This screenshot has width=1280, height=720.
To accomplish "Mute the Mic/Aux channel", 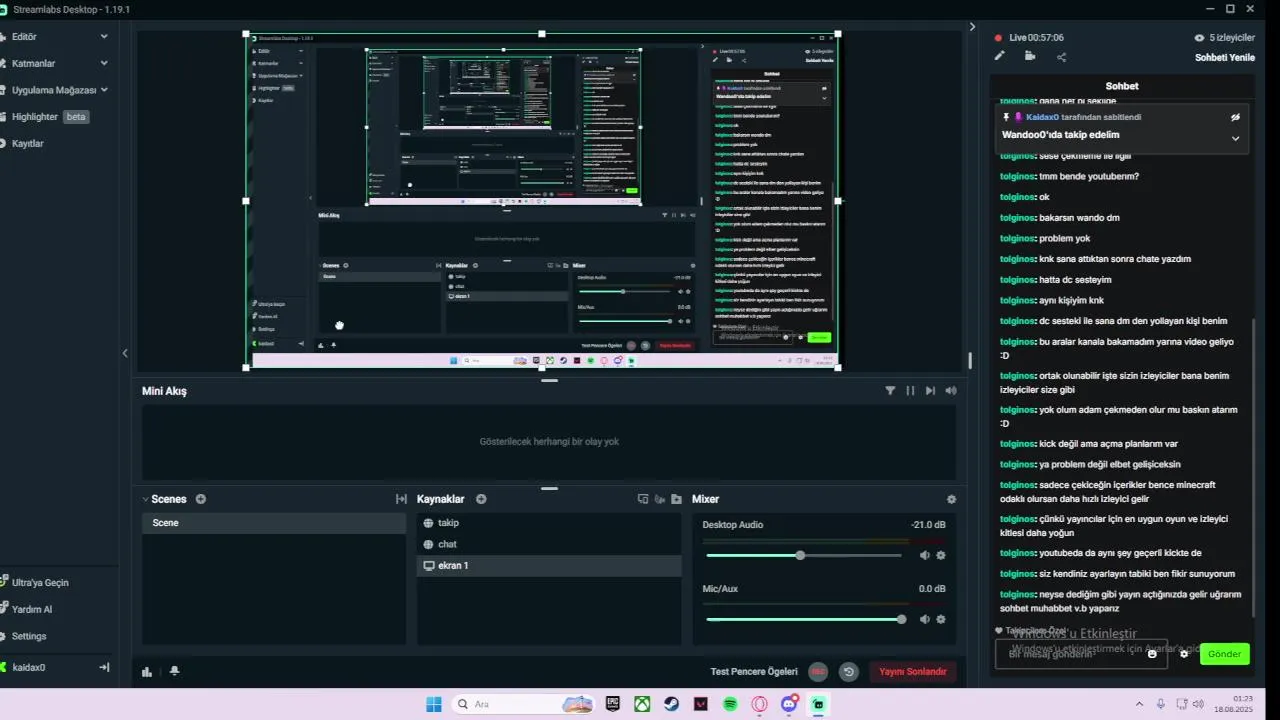I will pyautogui.click(x=924, y=619).
